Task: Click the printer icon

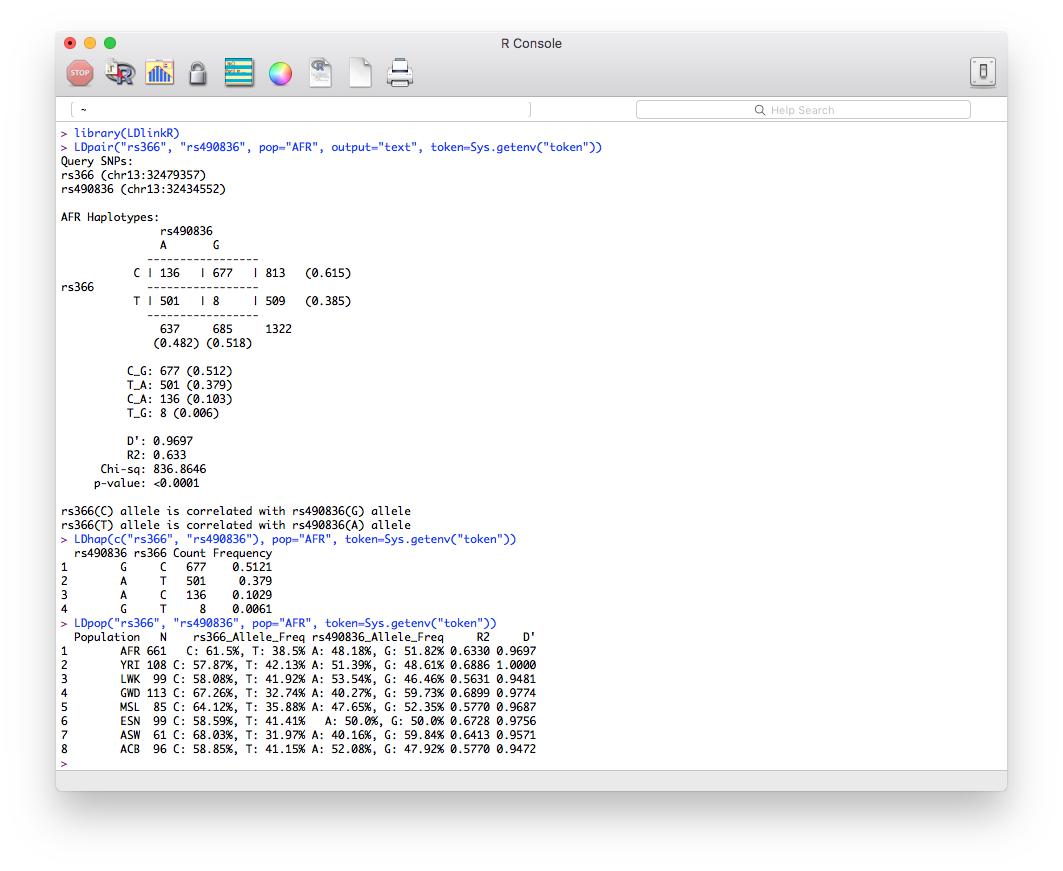Action: 399,73
